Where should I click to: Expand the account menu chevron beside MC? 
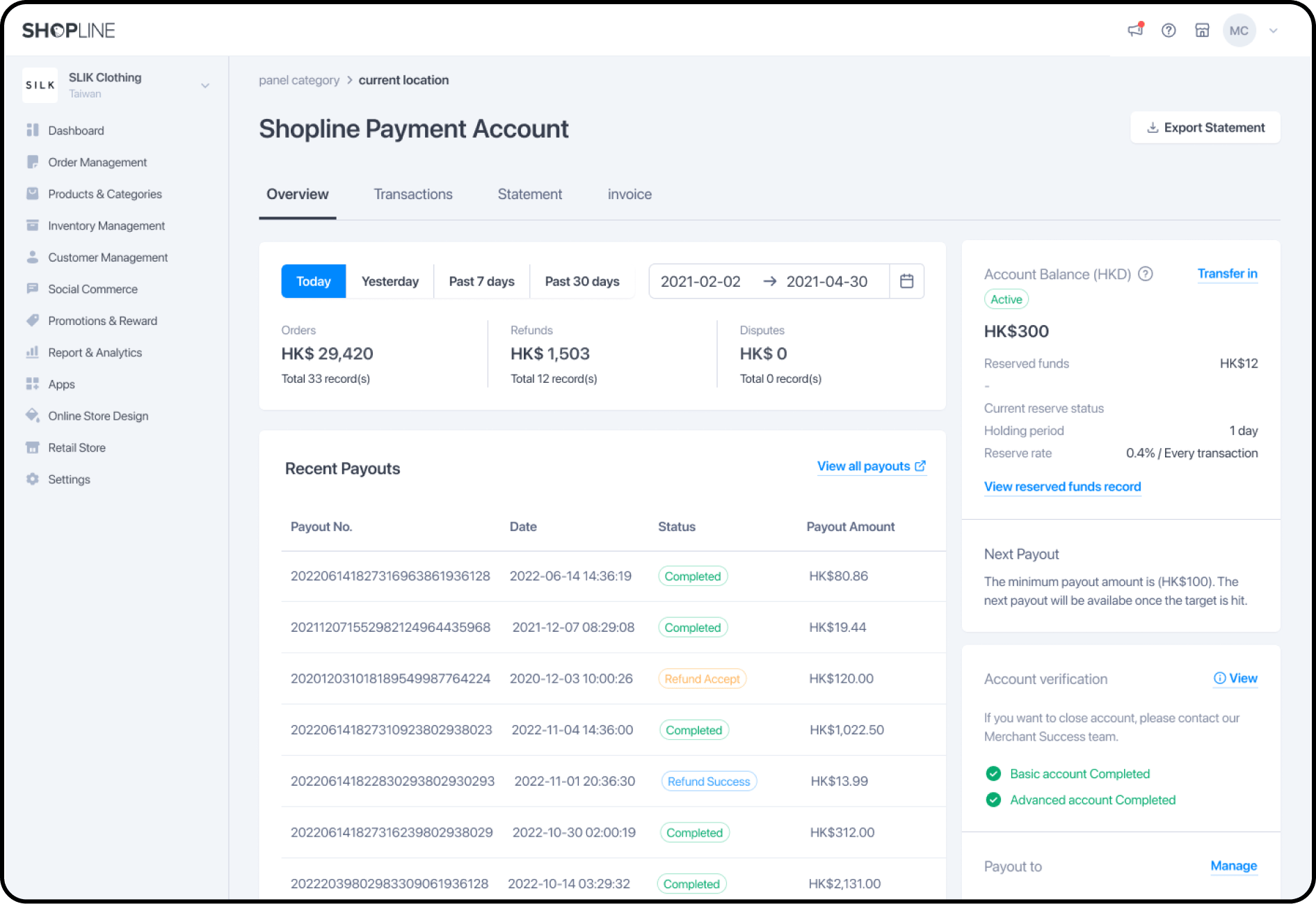[1274, 31]
